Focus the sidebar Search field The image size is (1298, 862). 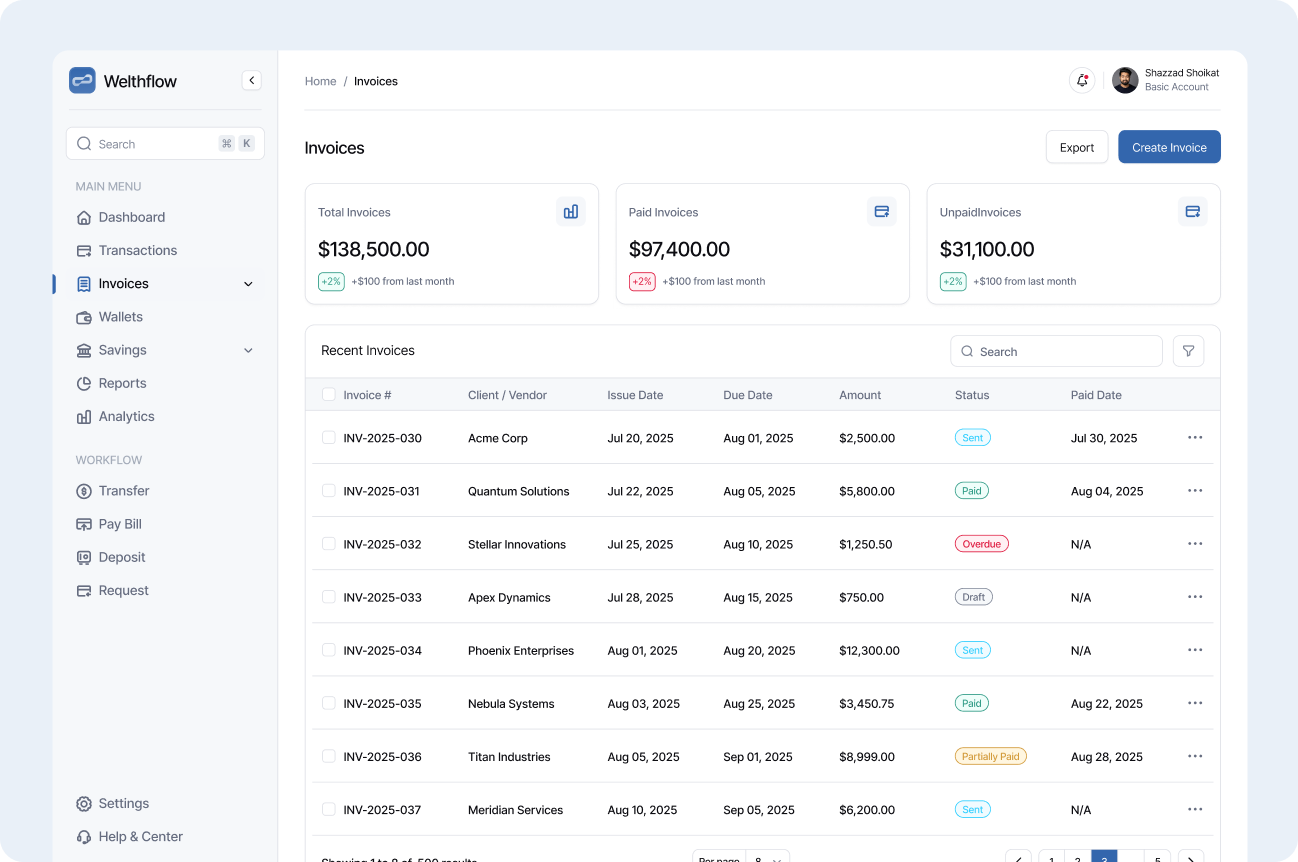(x=165, y=144)
